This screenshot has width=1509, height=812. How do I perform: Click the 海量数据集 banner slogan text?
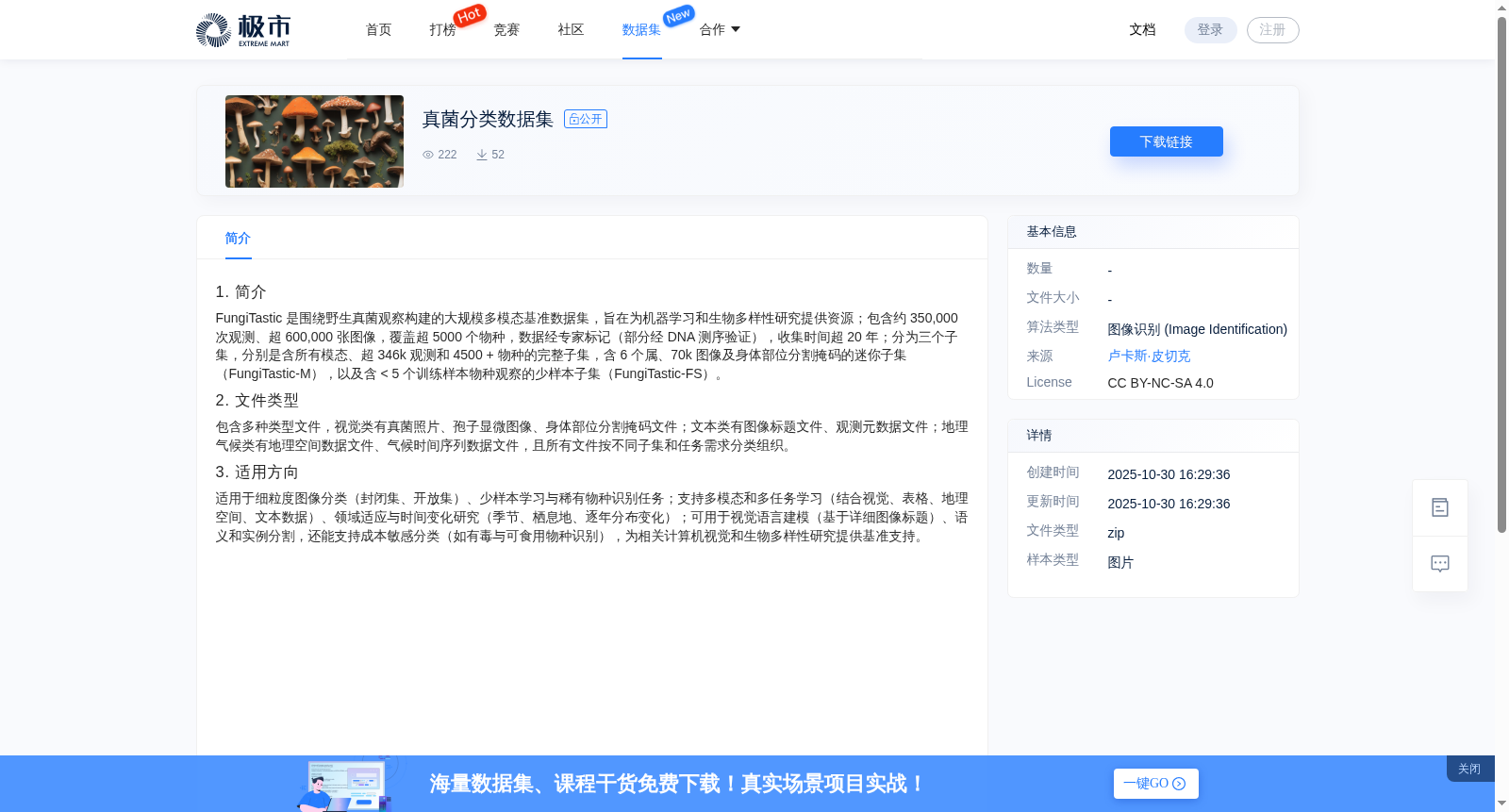point(678,784)
